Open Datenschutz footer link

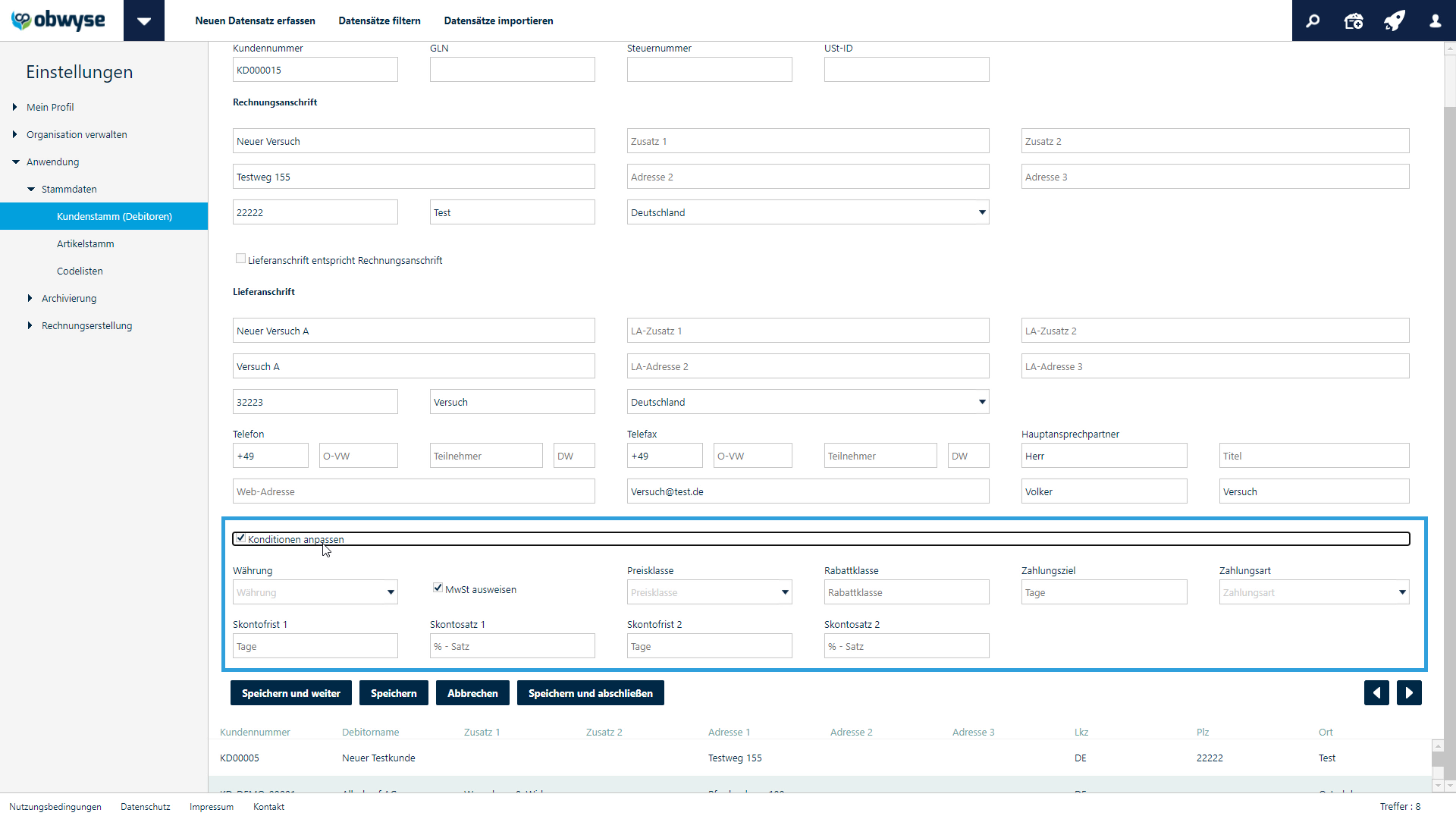(146, 807)
